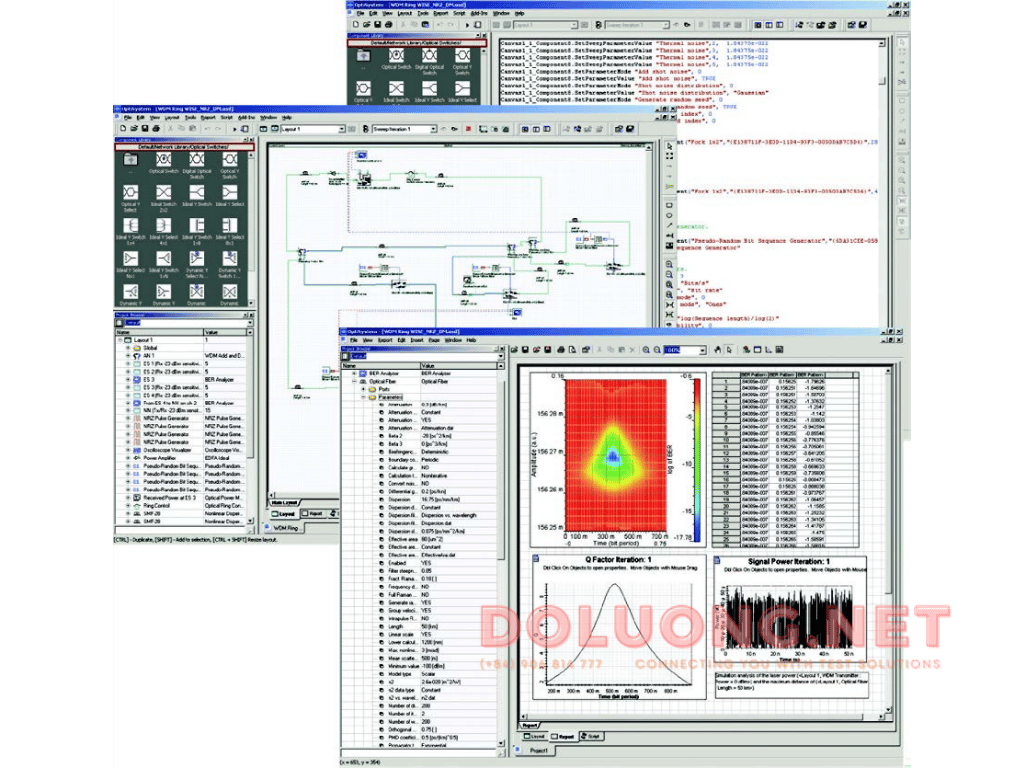Collapse the Parameters folder under Optical Fiber
1024x768 pixels.
363,397
